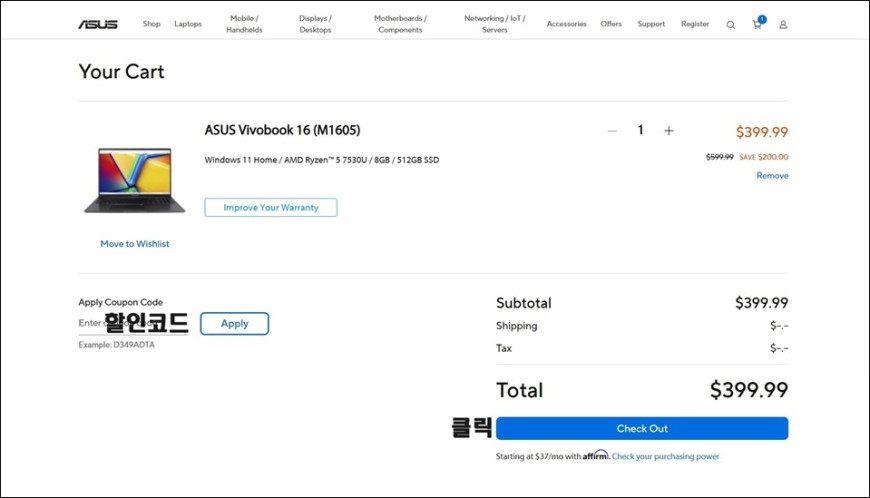Open the Register menu item
Image resolution: width=870 pixels, height=498 pixels.
pyautogui.click(x=695, y=24)
